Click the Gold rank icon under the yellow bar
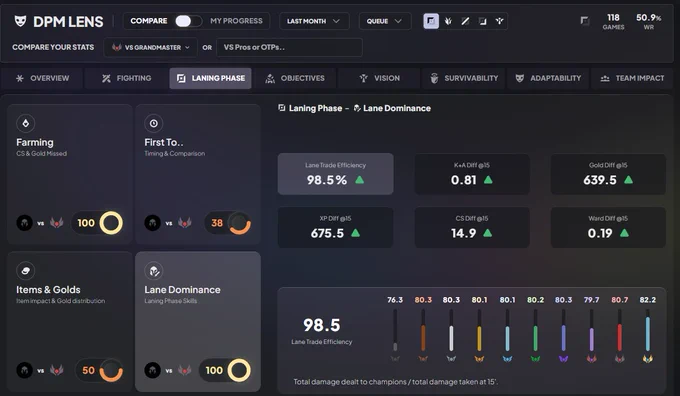Viewport: 680px width, 396px height. click(479, 359)
